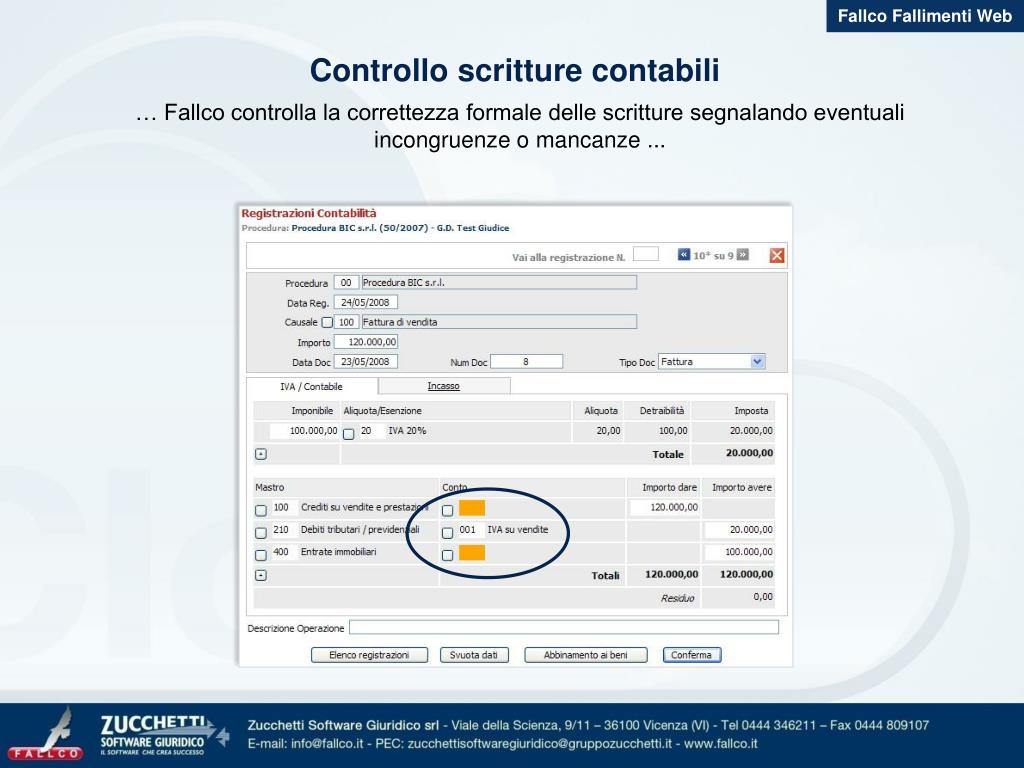The width and height of the screenshot is (1024, 768).
Task: Click the Importo field 120.000,00
Action: [x=366, y=342]
